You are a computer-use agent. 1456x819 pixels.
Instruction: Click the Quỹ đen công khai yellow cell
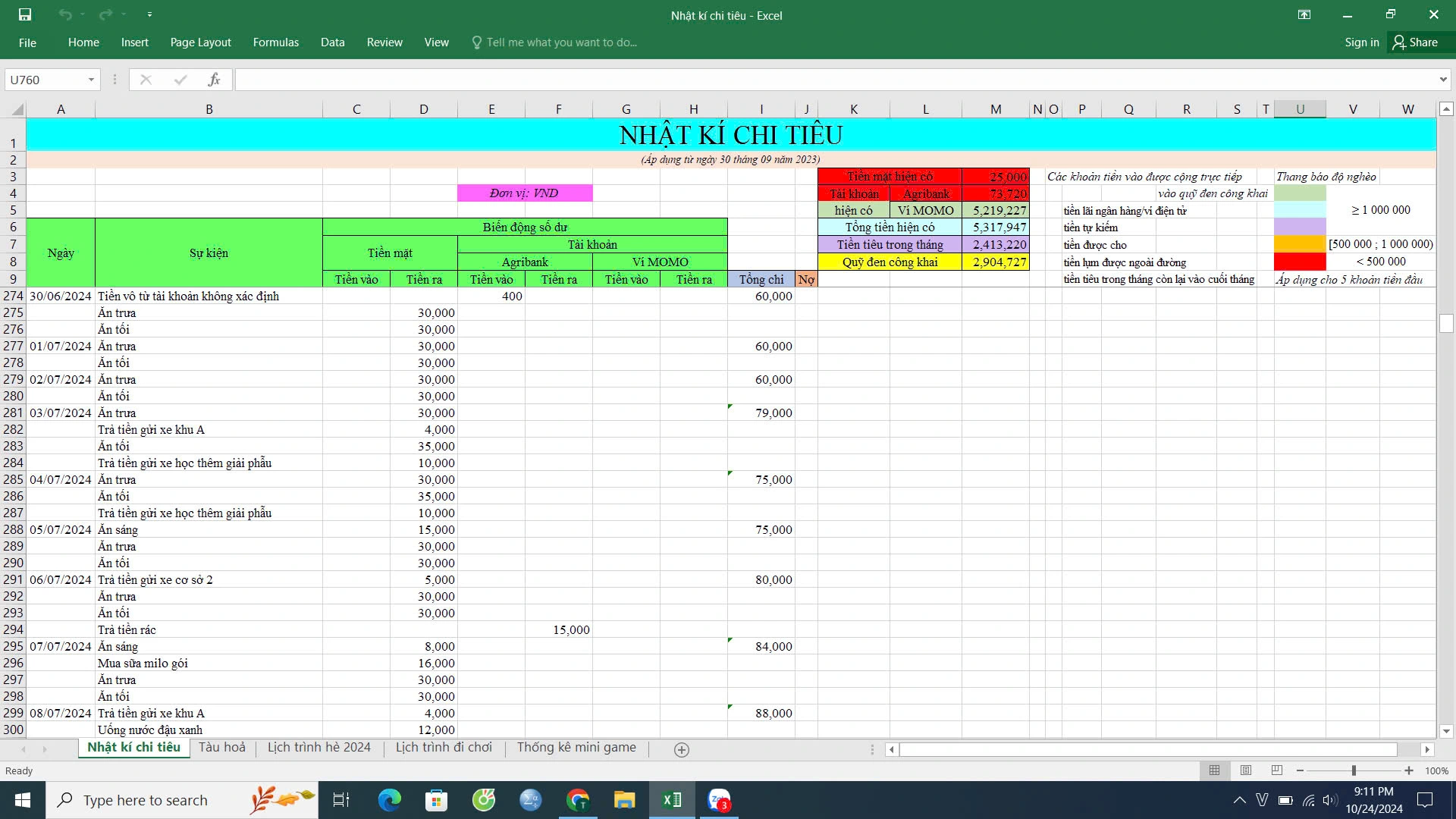click(x=890, y=262)
